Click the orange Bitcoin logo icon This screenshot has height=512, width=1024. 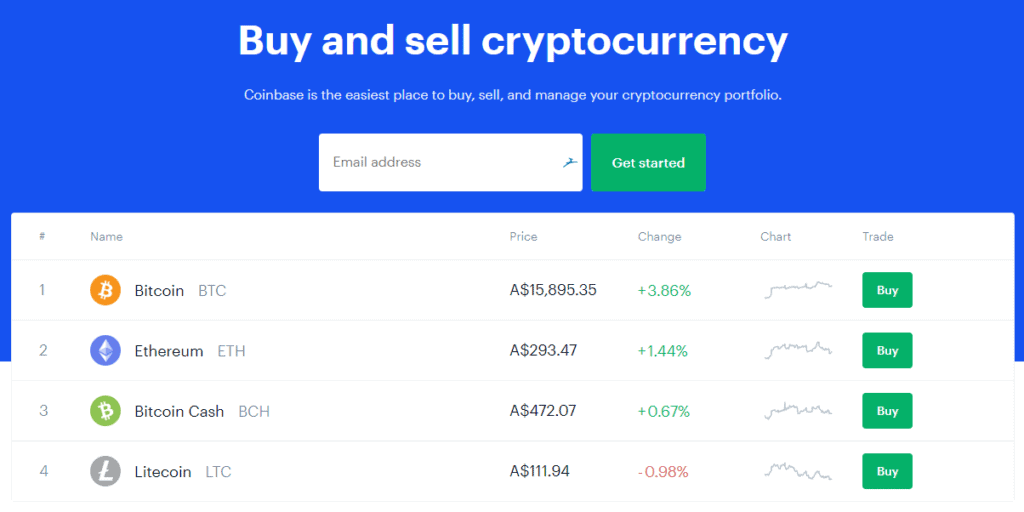(x=105, y=290)
